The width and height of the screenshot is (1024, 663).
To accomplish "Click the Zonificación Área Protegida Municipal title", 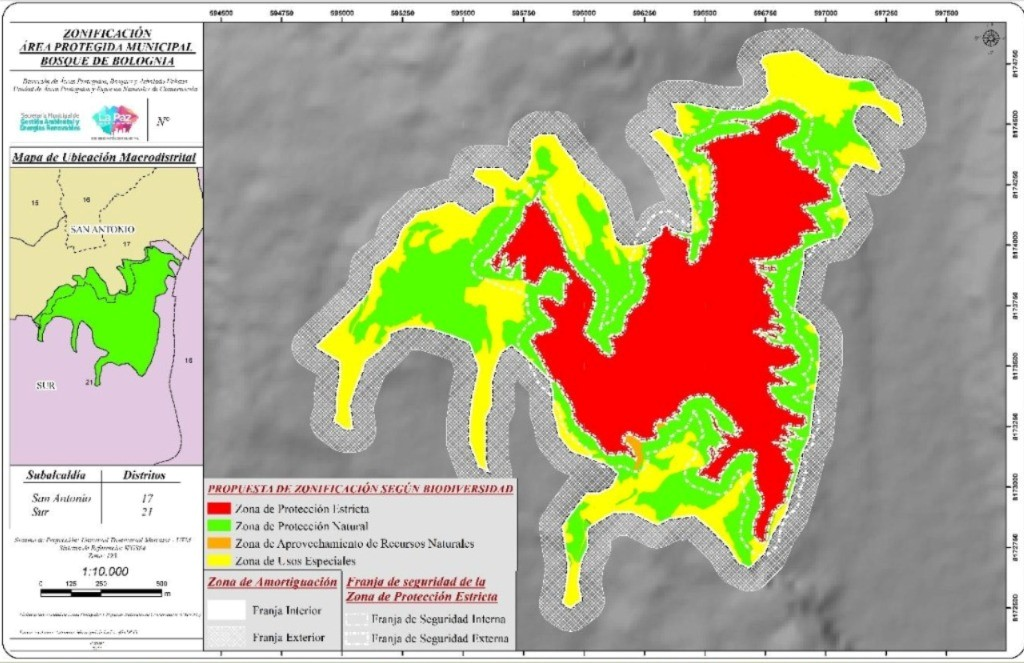I will point(107,47).
